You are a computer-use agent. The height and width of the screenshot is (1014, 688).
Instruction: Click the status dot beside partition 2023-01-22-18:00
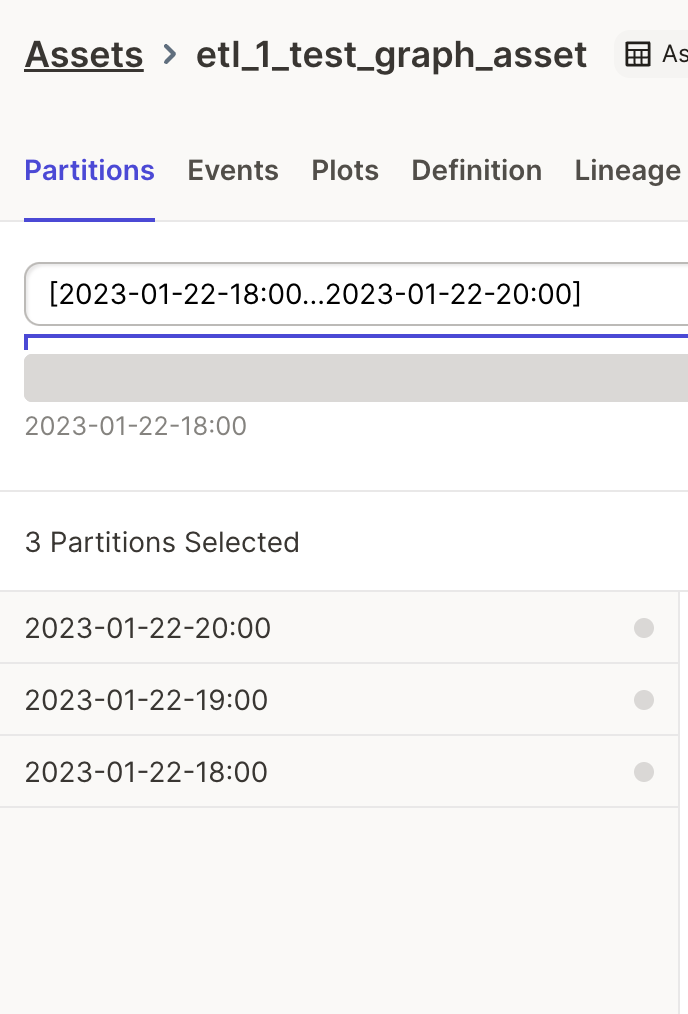point(643,771)
